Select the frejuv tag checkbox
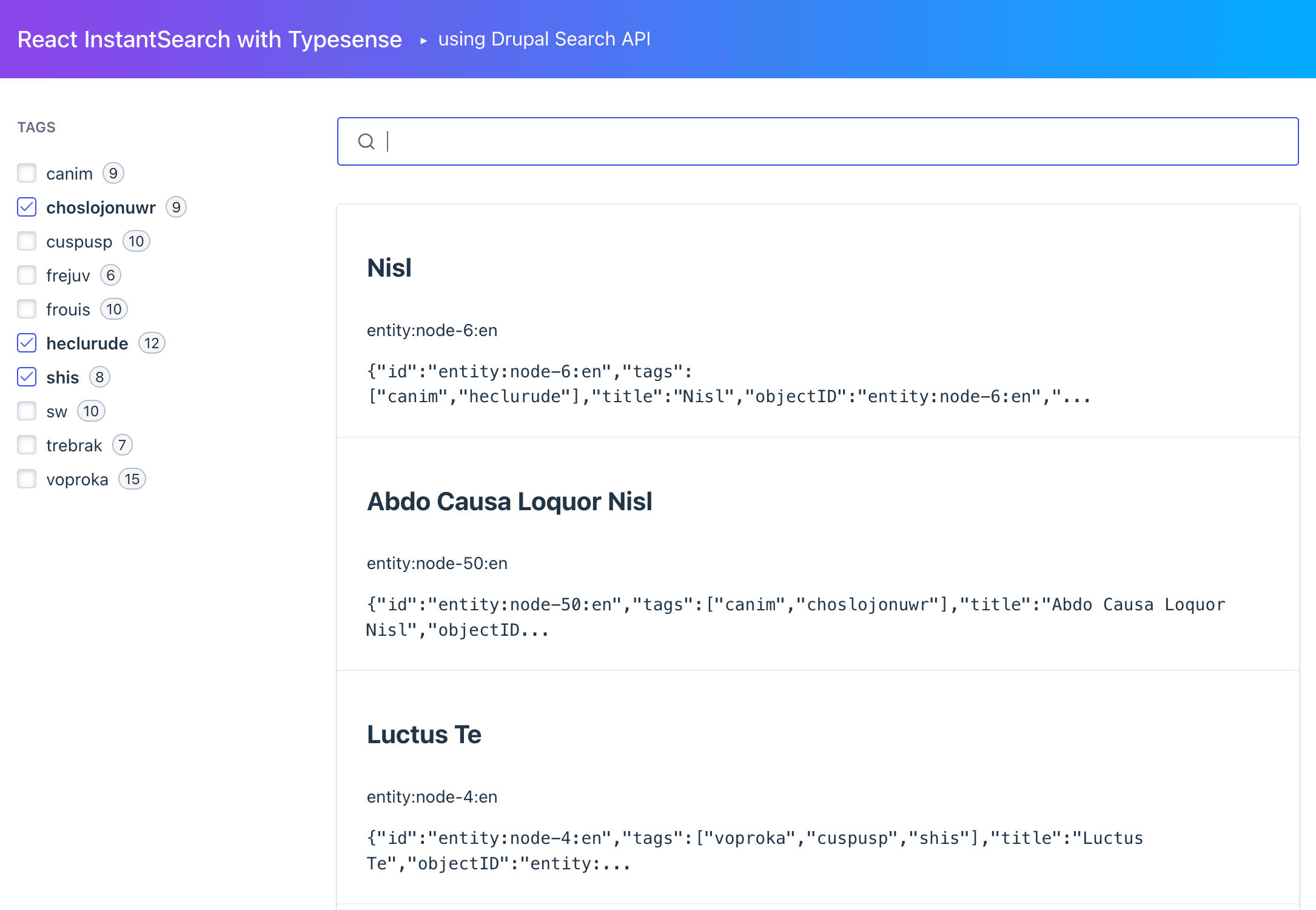 click(x=27, y=275)
